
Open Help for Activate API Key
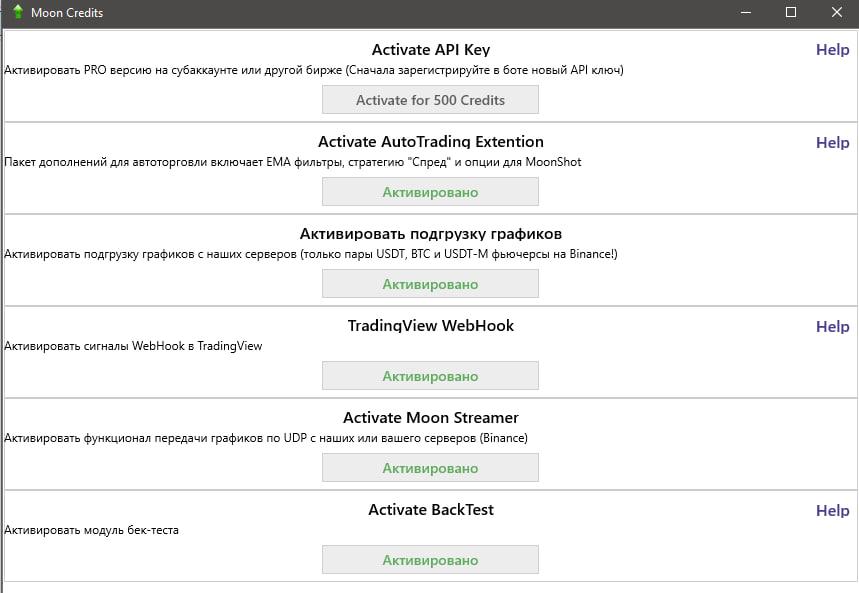point(832,50)
